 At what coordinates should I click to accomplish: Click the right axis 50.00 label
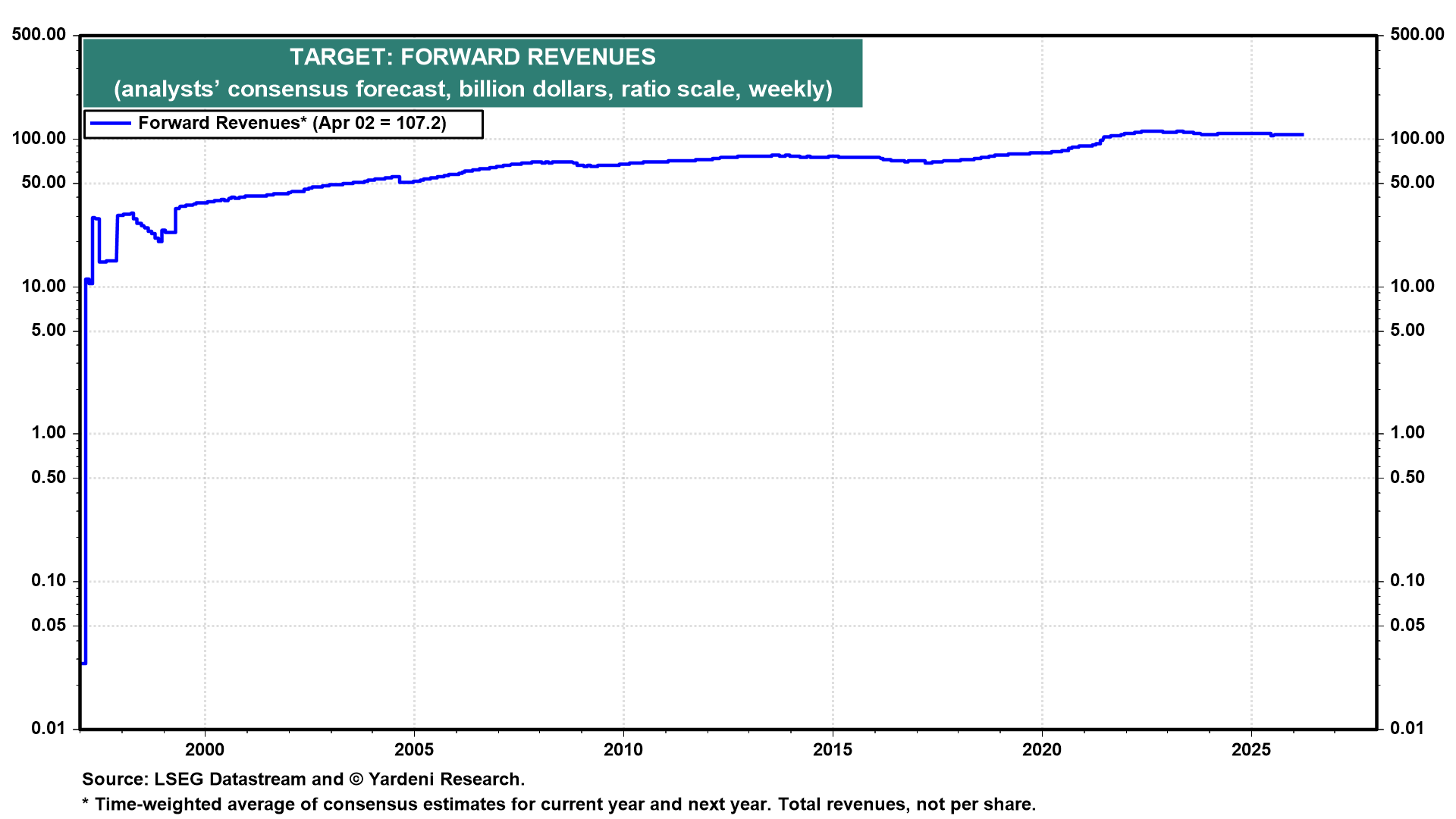pyautogui.click(x=1412, y=183)
